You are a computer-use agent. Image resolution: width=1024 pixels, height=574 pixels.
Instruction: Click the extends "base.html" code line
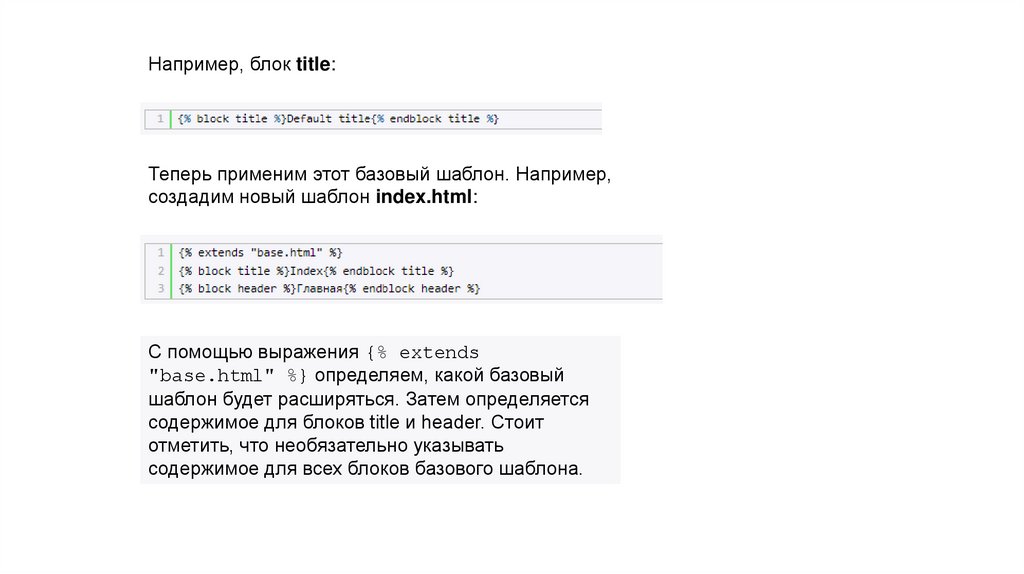[261, 253]
